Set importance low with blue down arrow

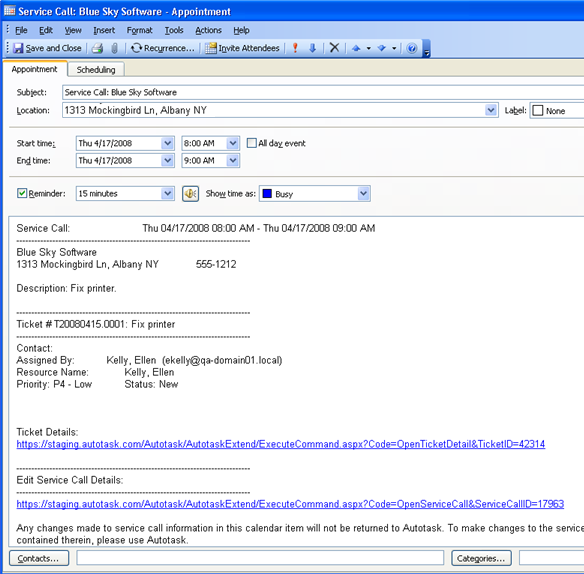pyautogui.click(x=312, y=48)
